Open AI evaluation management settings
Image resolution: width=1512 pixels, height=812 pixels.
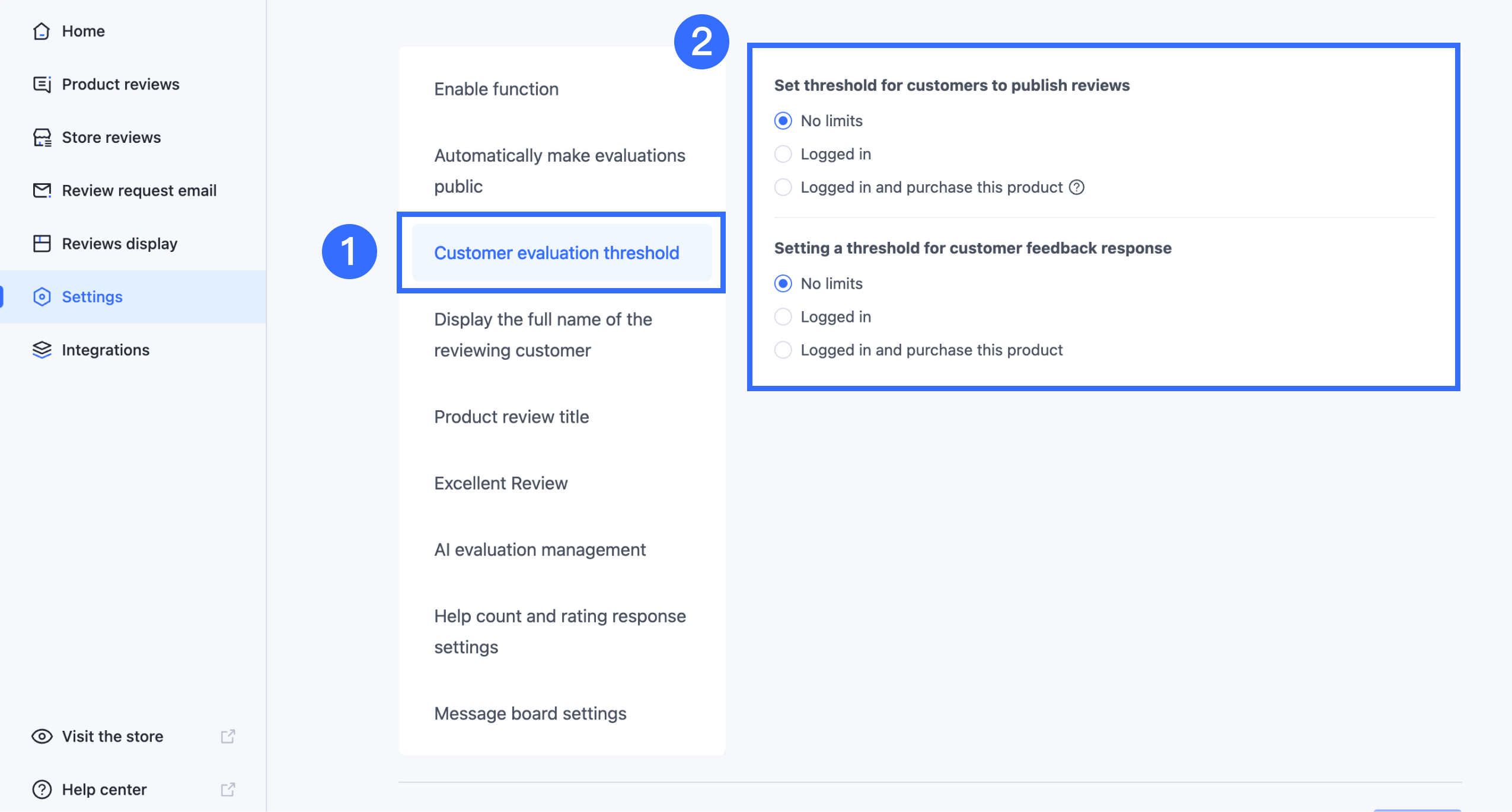[x=540, y=549]
